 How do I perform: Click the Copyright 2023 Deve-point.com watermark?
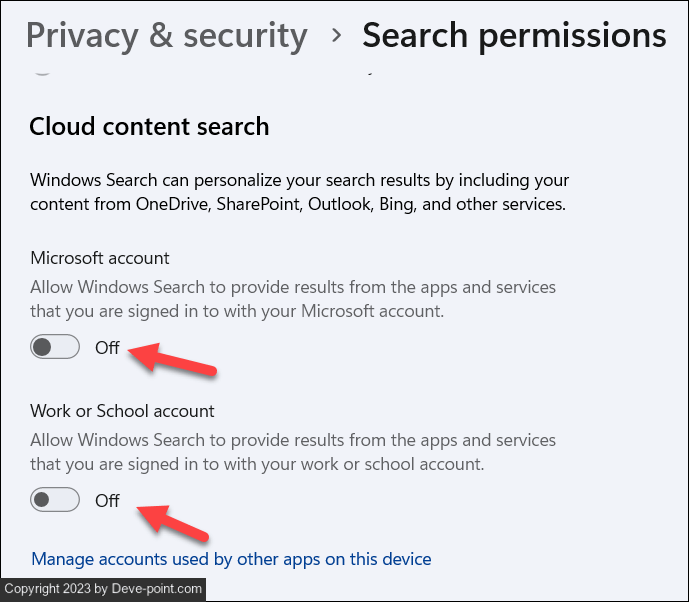(x=102, y=589)
